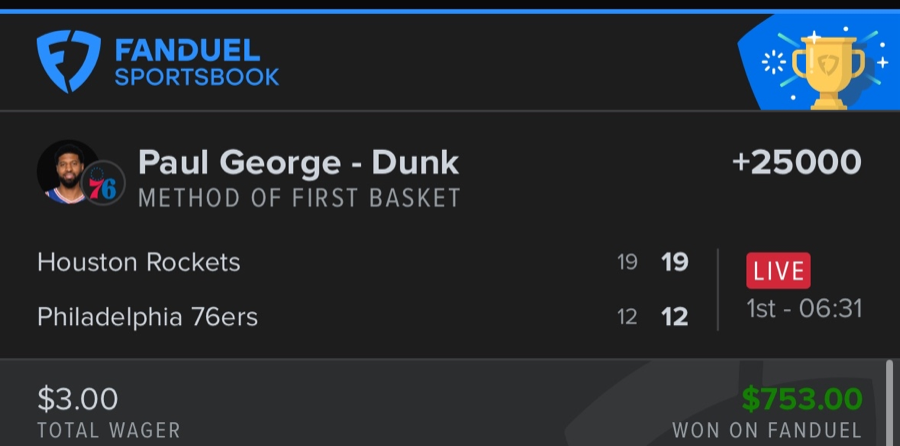Screen dimensions: 900x446
Task: Select the Houston Rockets team name
Action: coord(139,262)
